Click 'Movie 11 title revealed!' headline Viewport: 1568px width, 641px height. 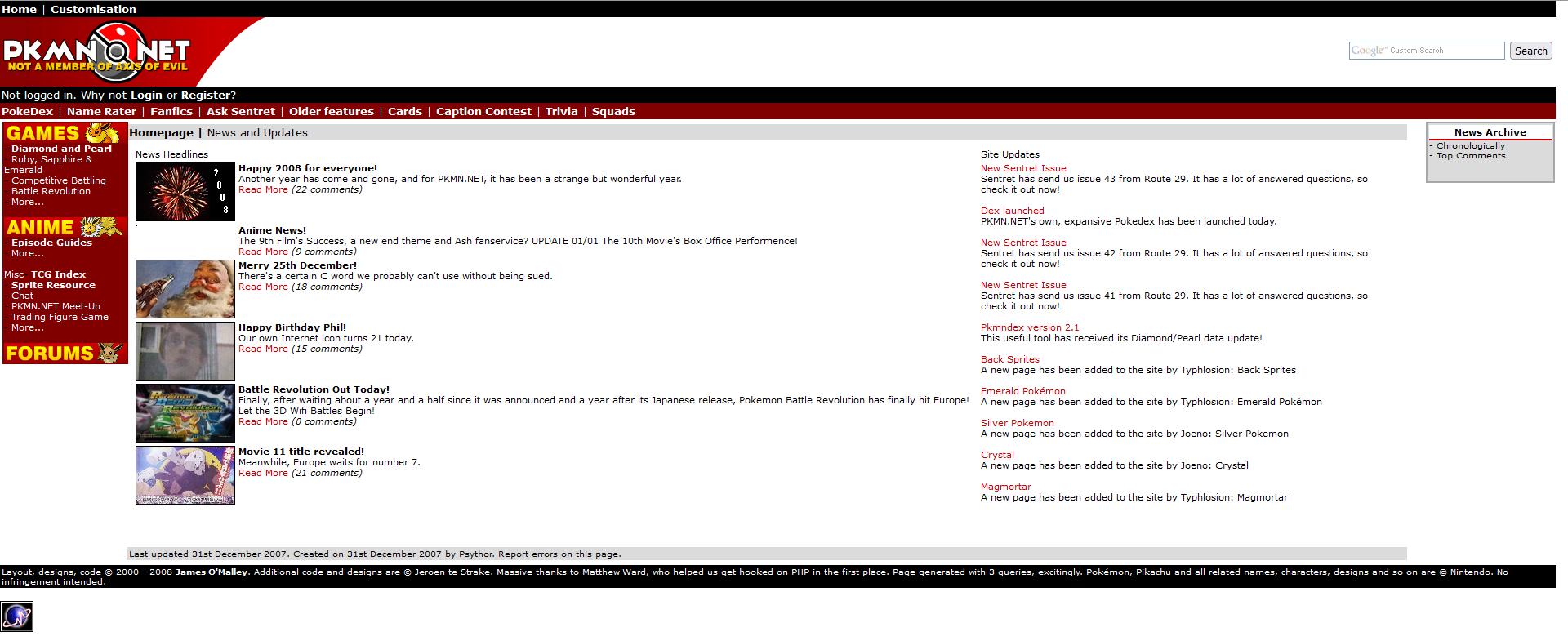tap(301, 452)
